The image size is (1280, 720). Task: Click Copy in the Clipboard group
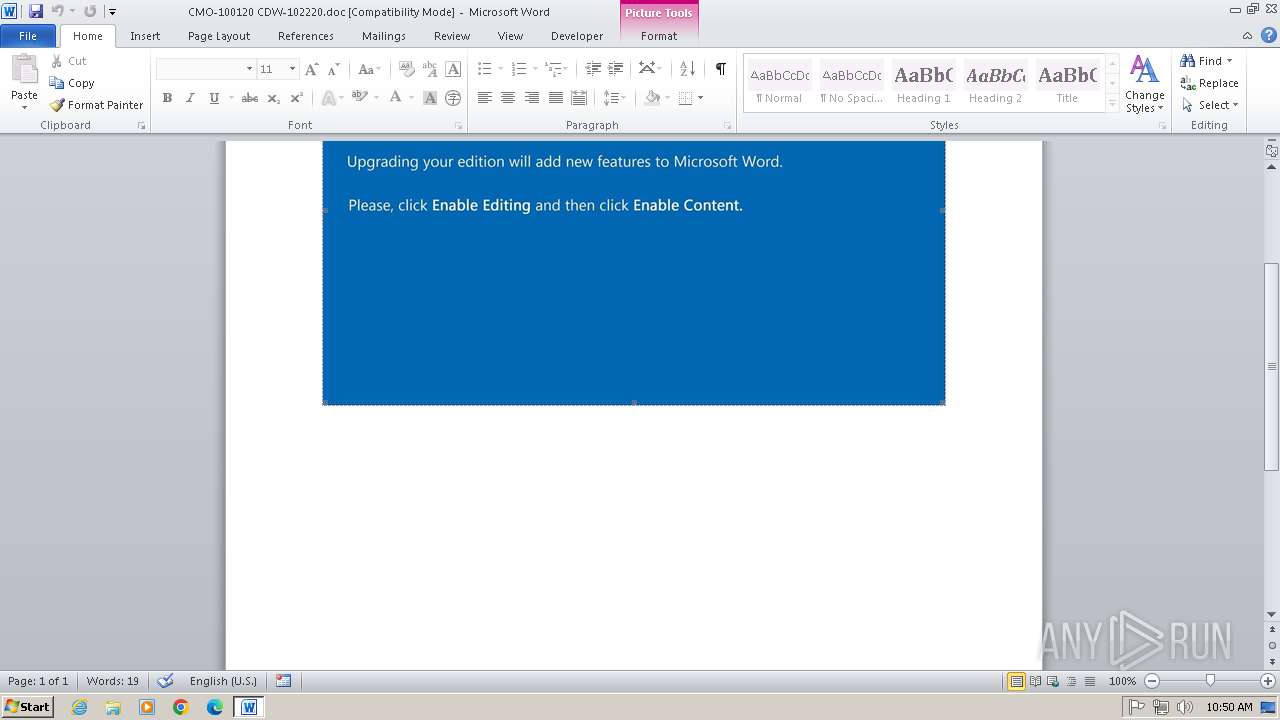tap(72, 83)
